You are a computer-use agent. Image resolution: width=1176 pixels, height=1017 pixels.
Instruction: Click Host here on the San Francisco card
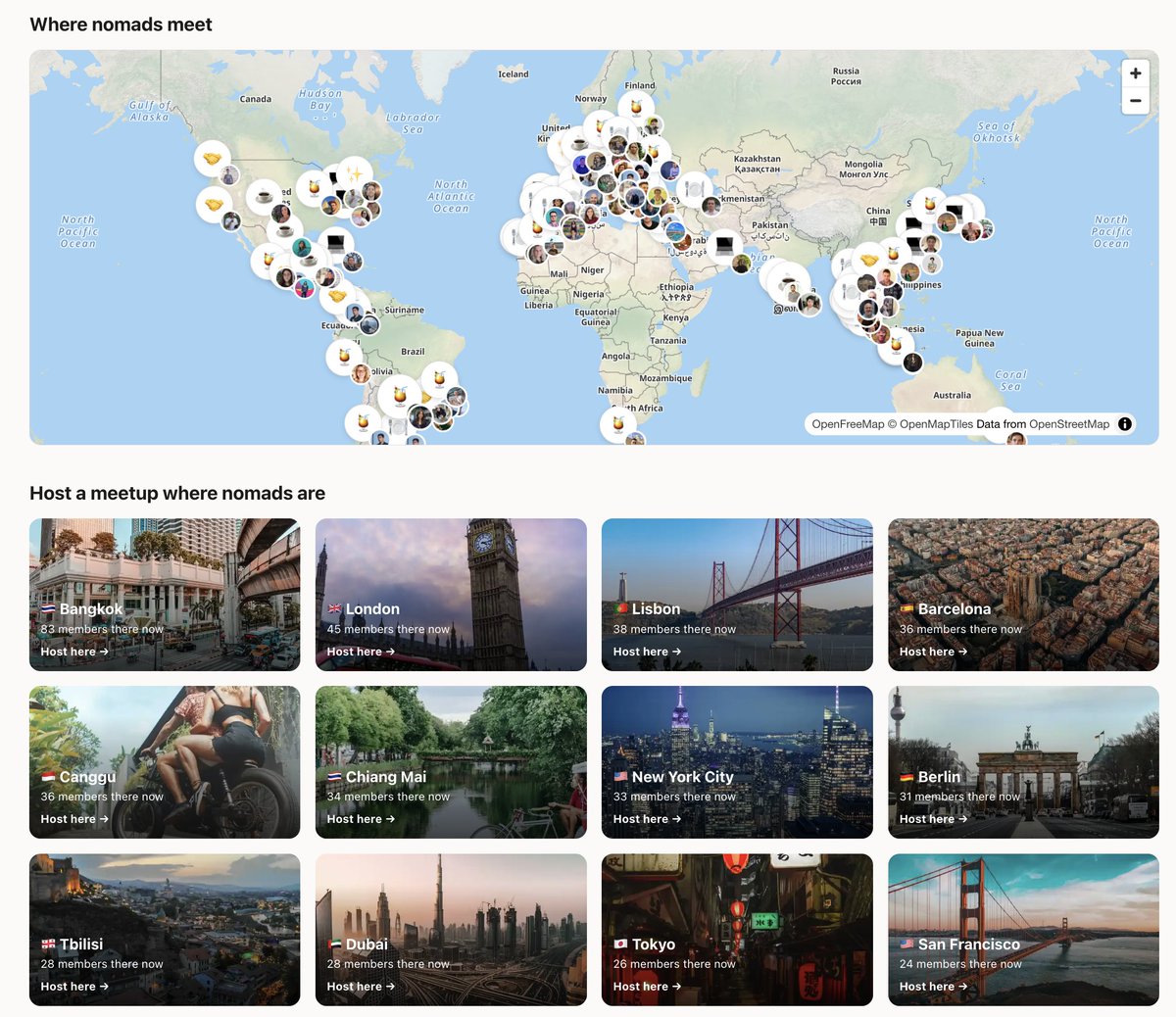point(933,987)
